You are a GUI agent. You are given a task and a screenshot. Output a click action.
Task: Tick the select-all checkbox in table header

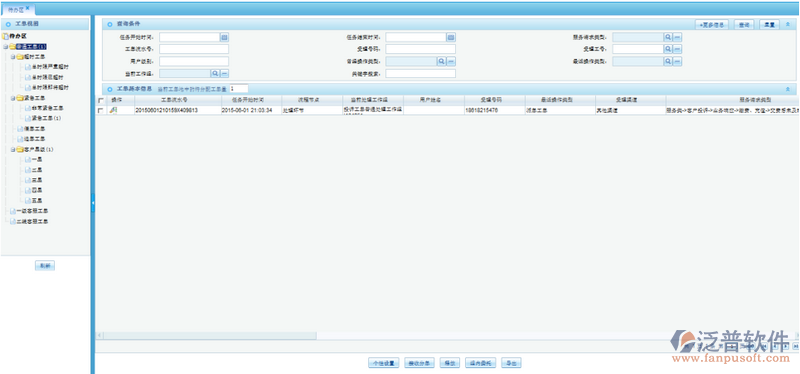(x=101, y=100)
